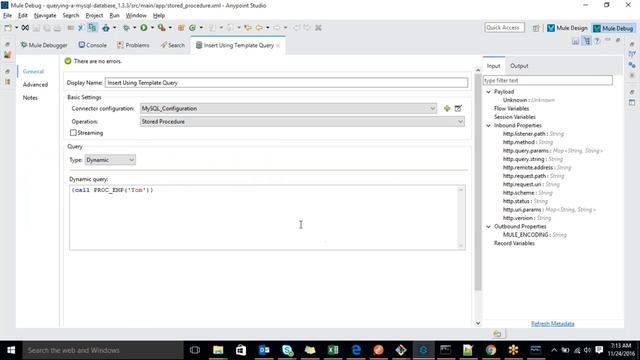Open the Operation dropdown
The height and width of the screenshot is (360, 640).
click(302, 122)
